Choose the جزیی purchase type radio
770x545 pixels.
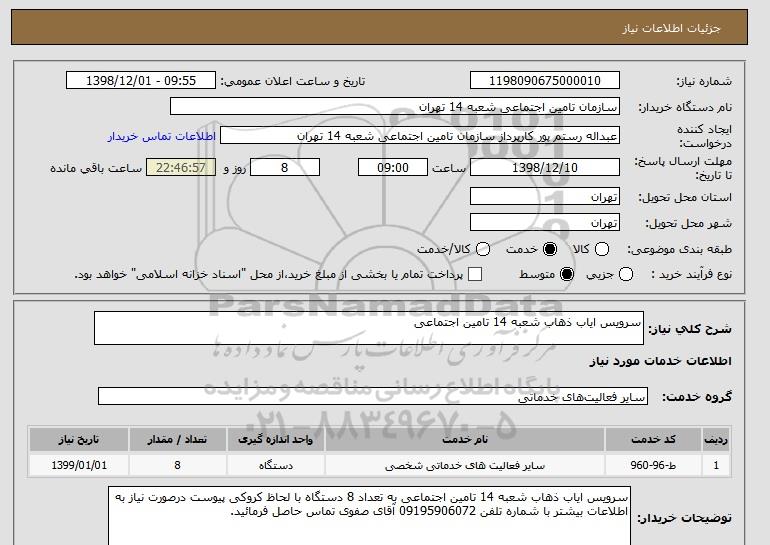click(x=626, y=274)
